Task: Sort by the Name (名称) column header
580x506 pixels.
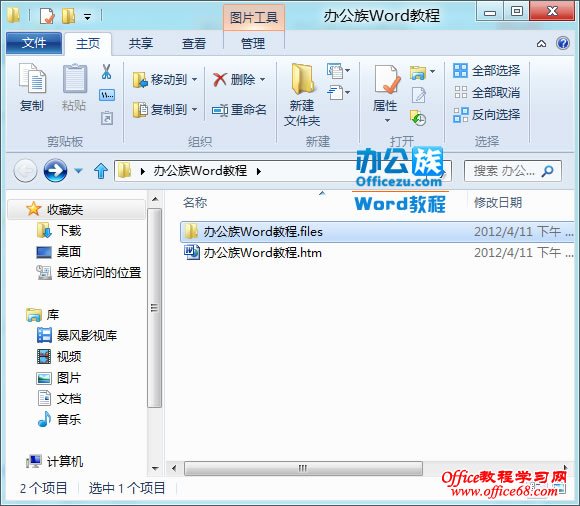Action: coord(195,202)
